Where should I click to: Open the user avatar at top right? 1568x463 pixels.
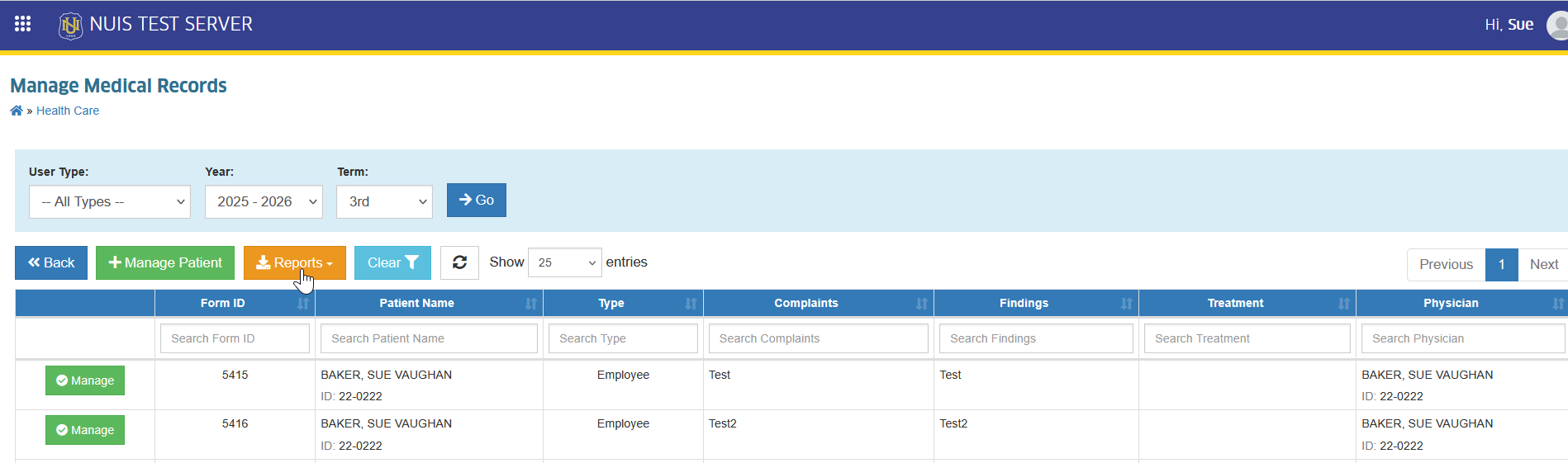[x=1557, y=25]
